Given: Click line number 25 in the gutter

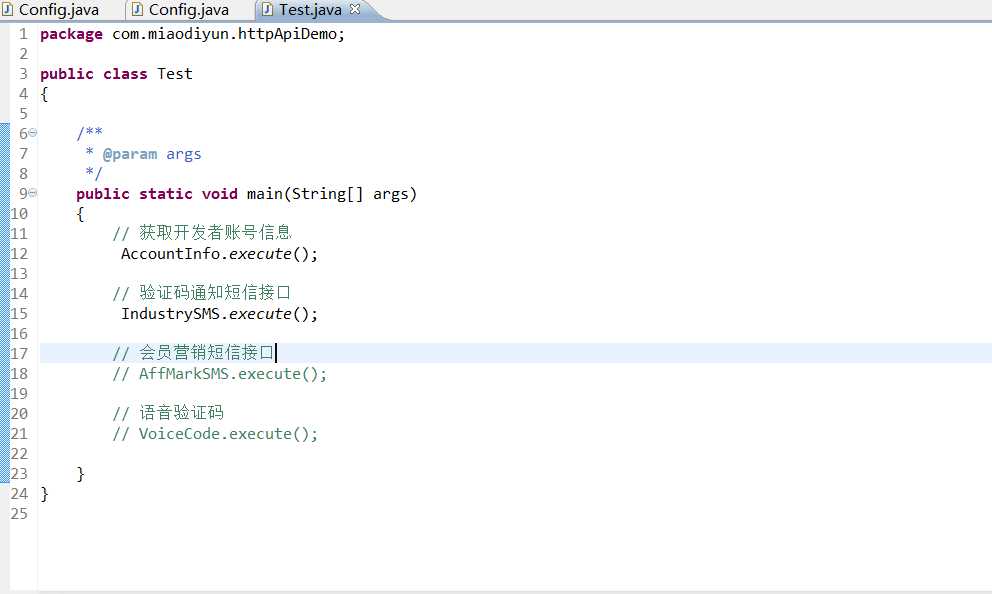Looking at the screenshot, I should click(x=19, y=514).
